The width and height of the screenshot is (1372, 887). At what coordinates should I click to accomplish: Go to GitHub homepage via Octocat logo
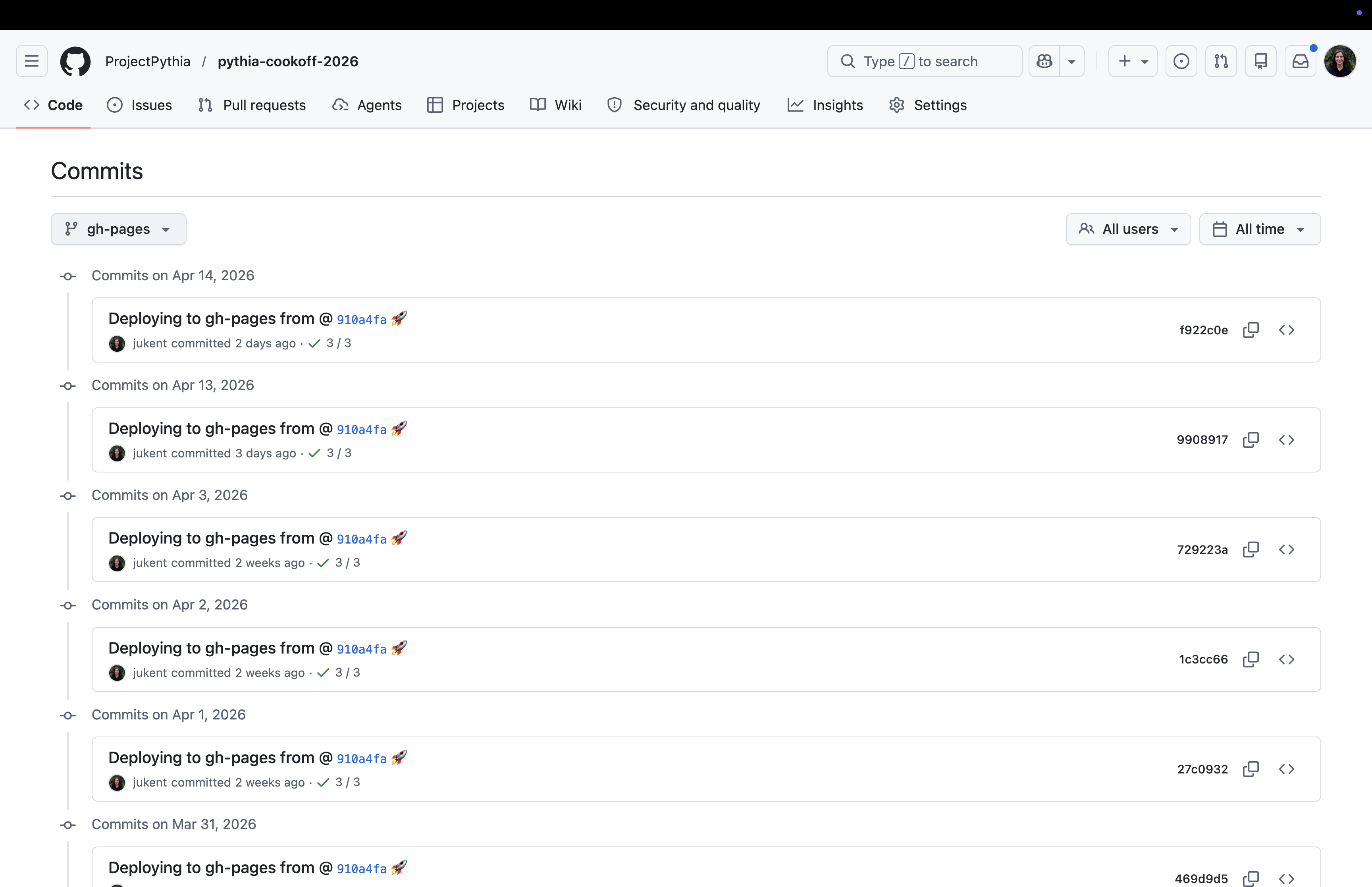(x=75, y=61)
